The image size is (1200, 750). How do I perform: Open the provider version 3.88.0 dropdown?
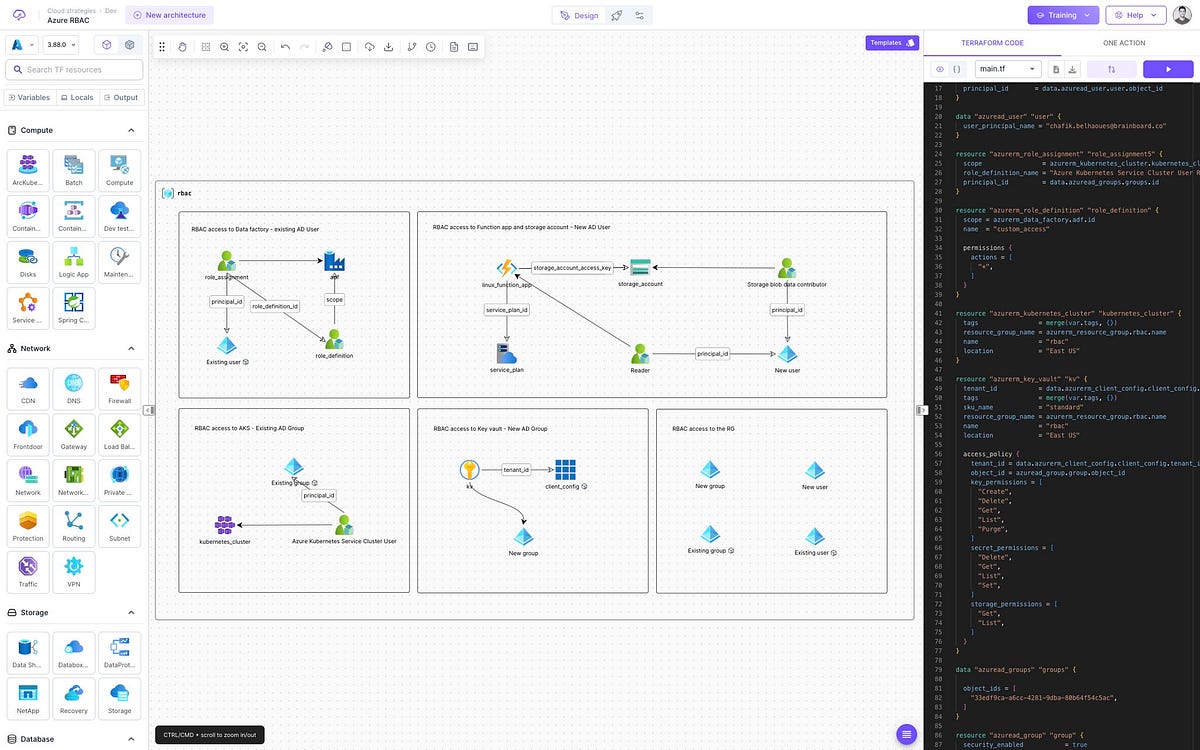(x=60, y=45)
